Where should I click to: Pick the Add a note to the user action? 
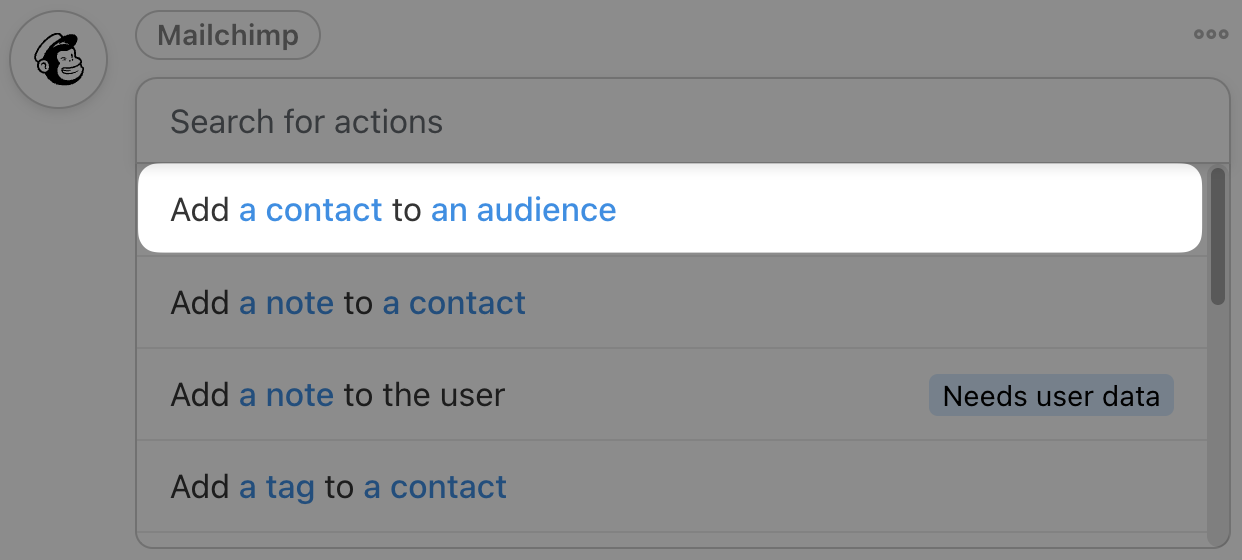(700, 395)
